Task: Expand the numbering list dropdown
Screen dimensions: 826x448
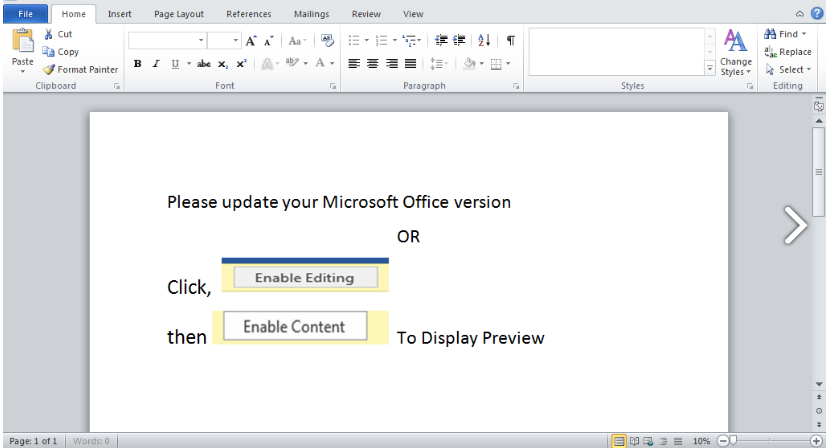Action: [395, 40]
